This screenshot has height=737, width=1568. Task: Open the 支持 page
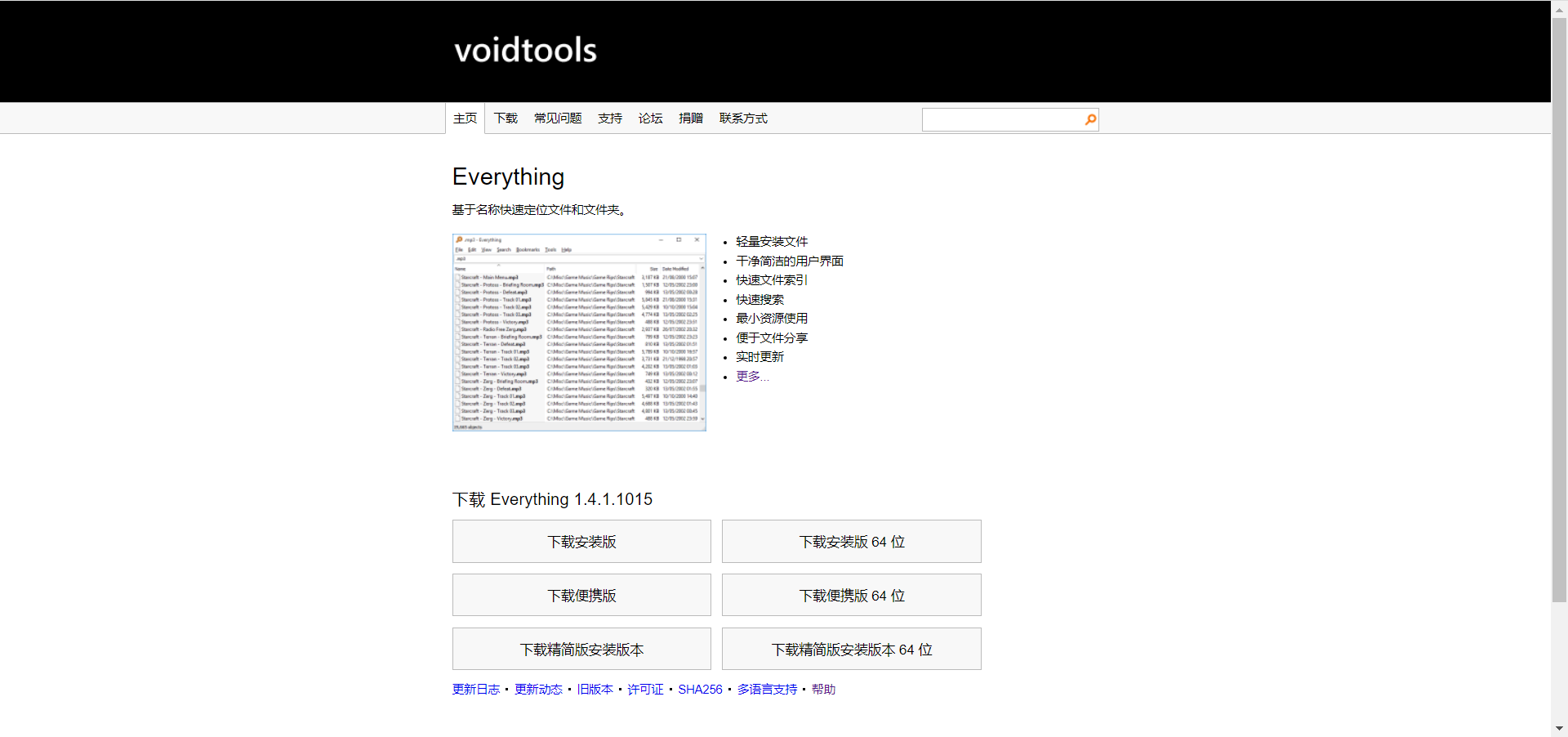click(609, 118)
